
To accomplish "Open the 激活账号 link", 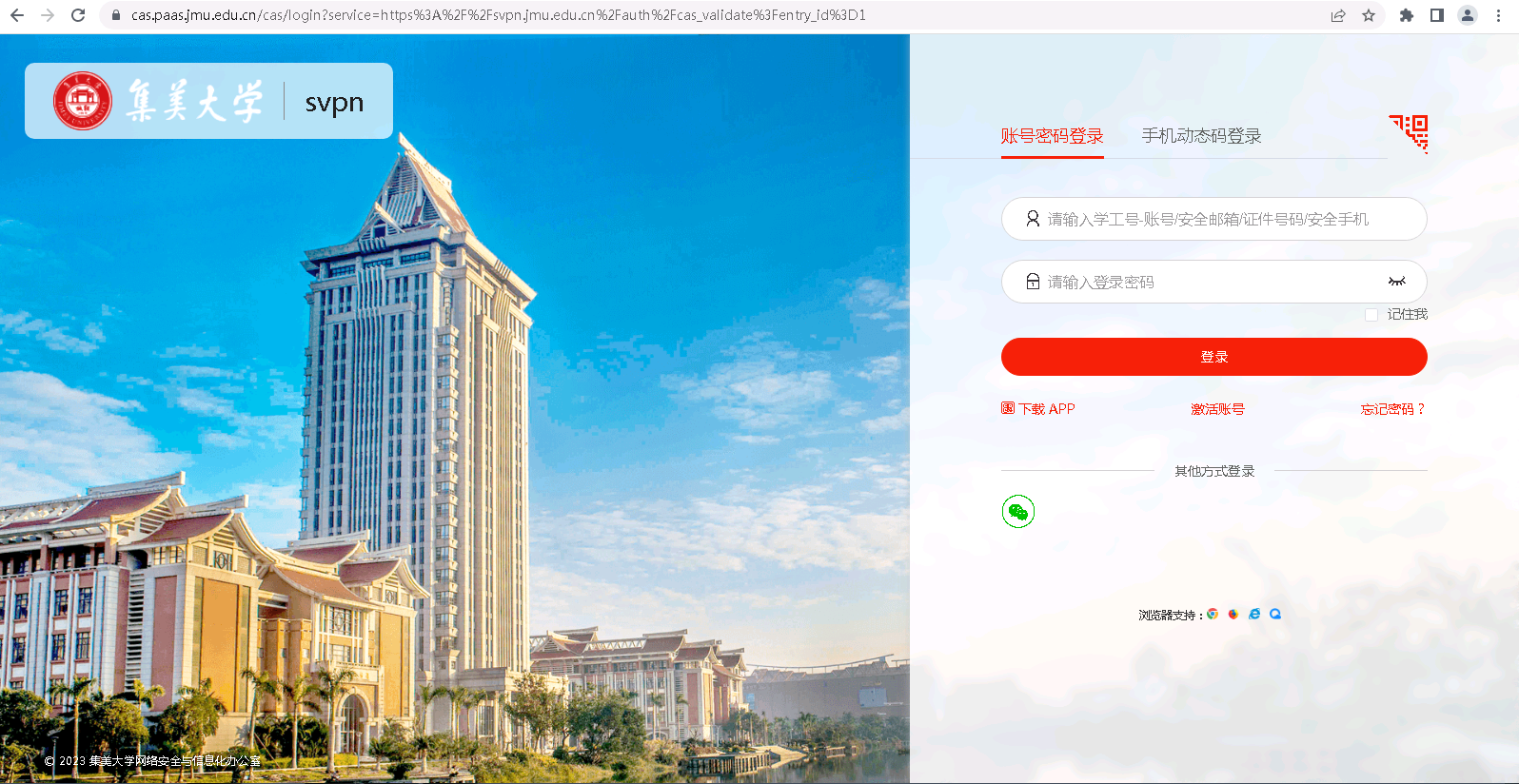I will coord(1217,409).
